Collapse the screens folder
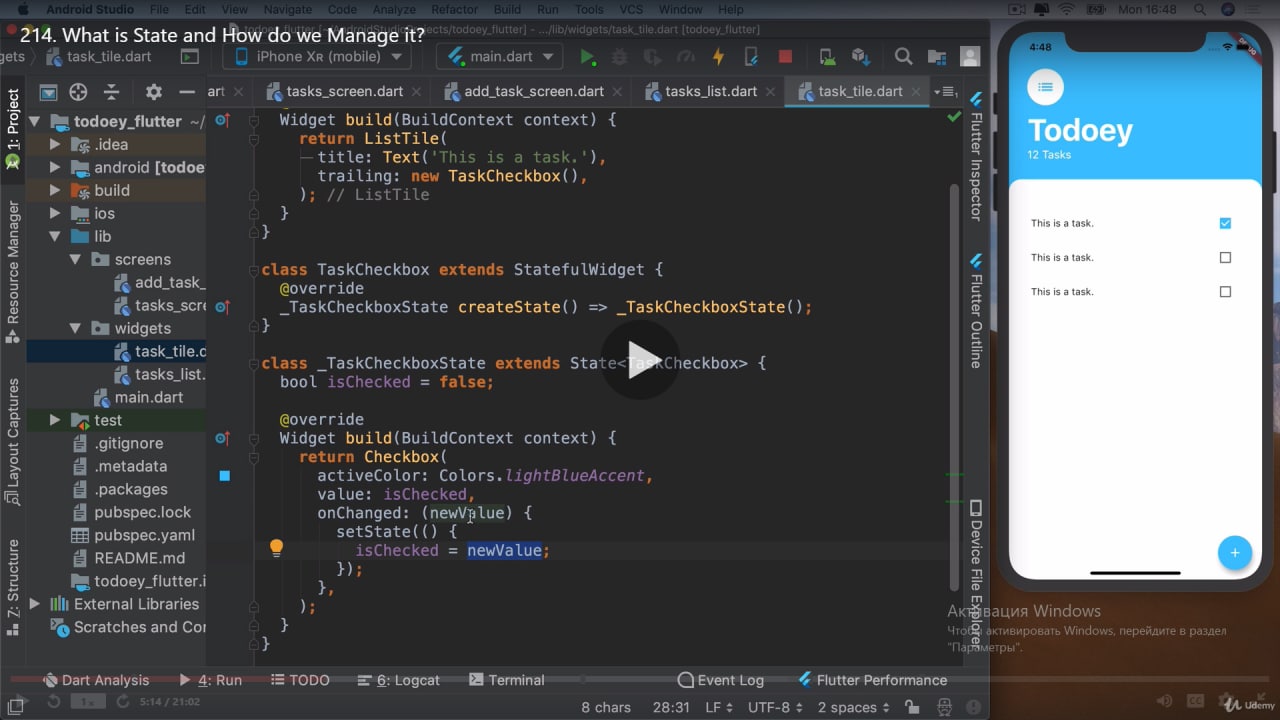The height and width of the screenshot is (720, 1280). 75,260
